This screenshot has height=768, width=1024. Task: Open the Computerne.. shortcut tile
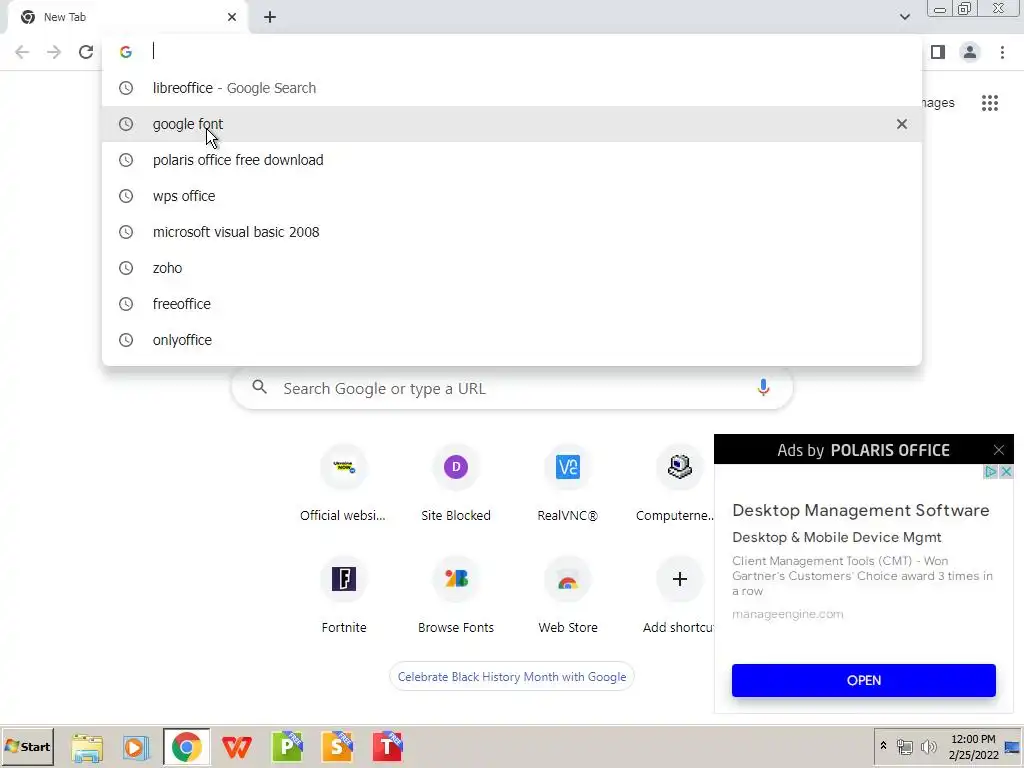coord(675,484)
